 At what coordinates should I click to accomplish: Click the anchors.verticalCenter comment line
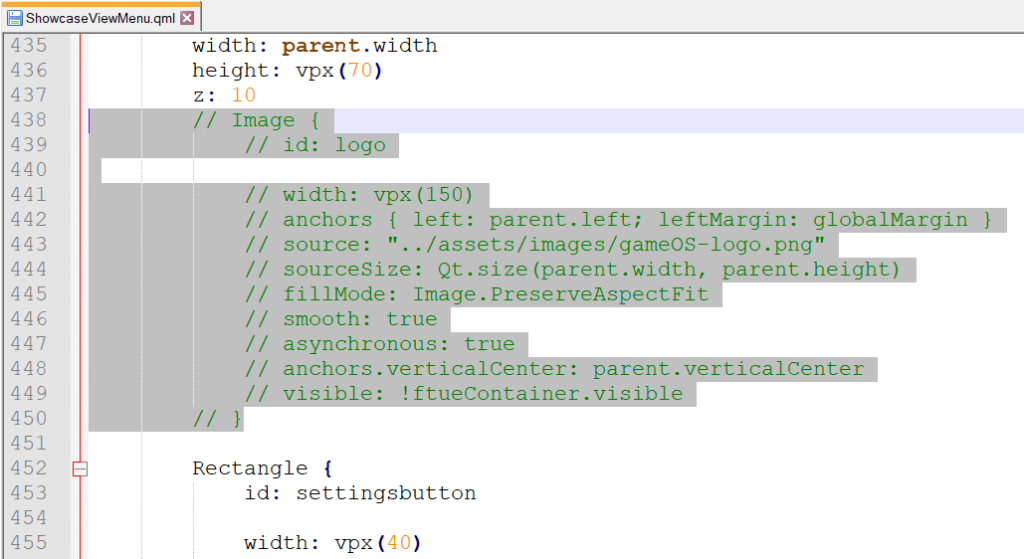point(554,368)
